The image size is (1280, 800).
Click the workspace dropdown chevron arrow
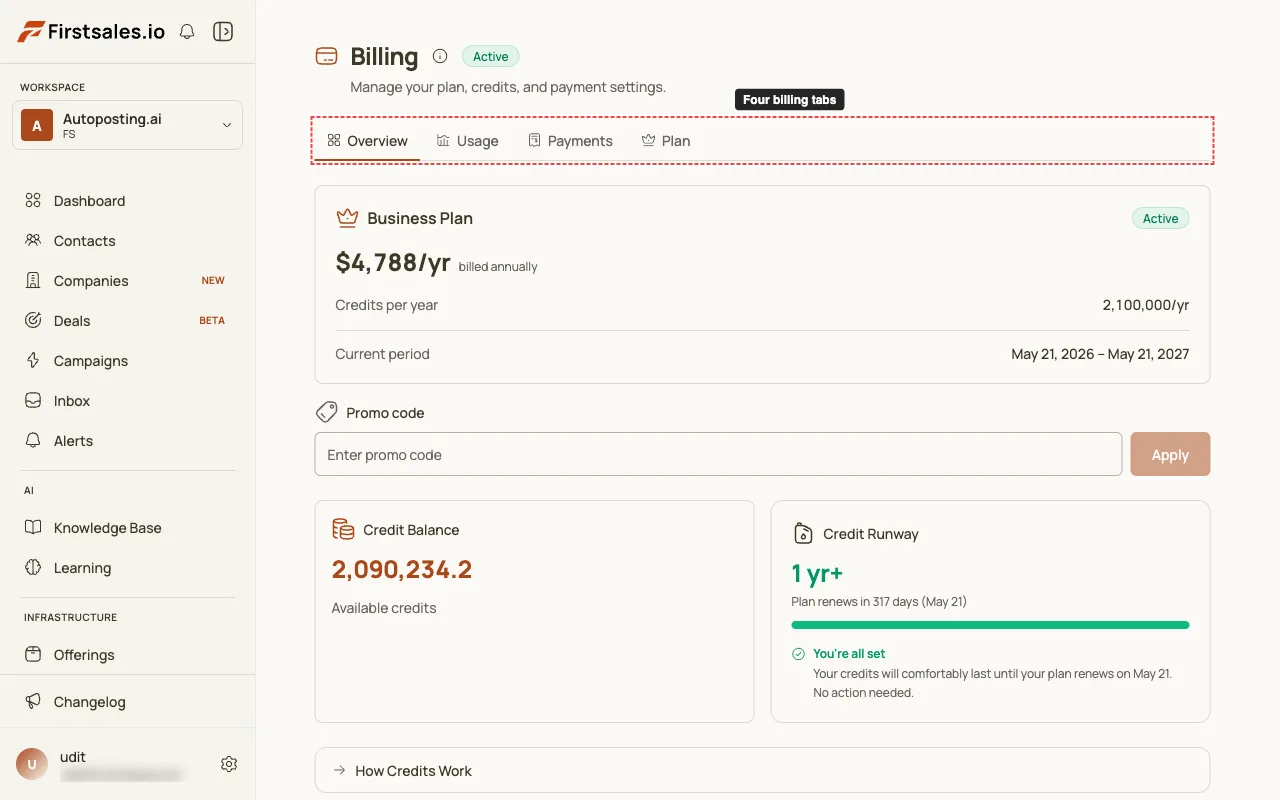pyautogui.click(x=227, y=125)
